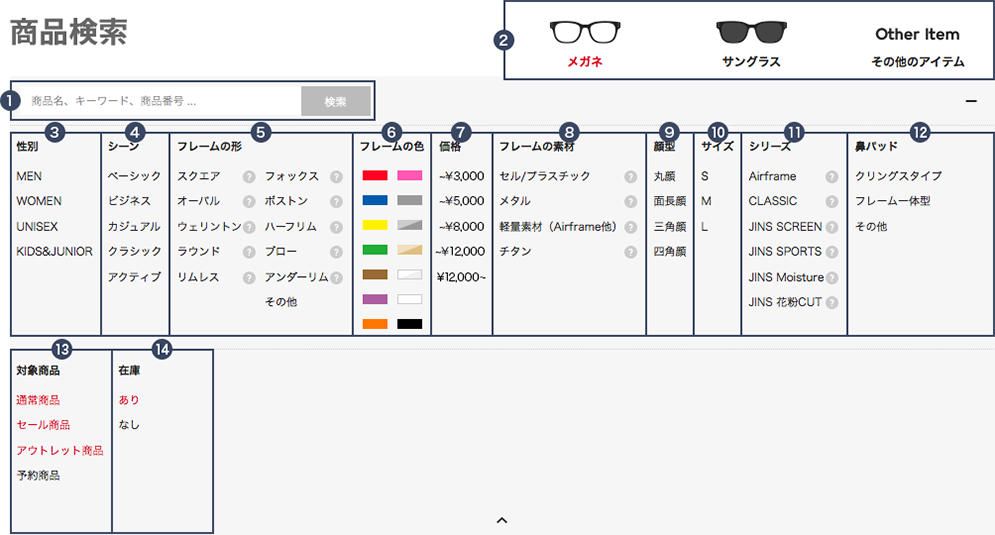Image resolution: width=995 pixels, height=535 pixels.
Task: Filter by KIDS&JUNIOR
Action: [x=55, y=251]
